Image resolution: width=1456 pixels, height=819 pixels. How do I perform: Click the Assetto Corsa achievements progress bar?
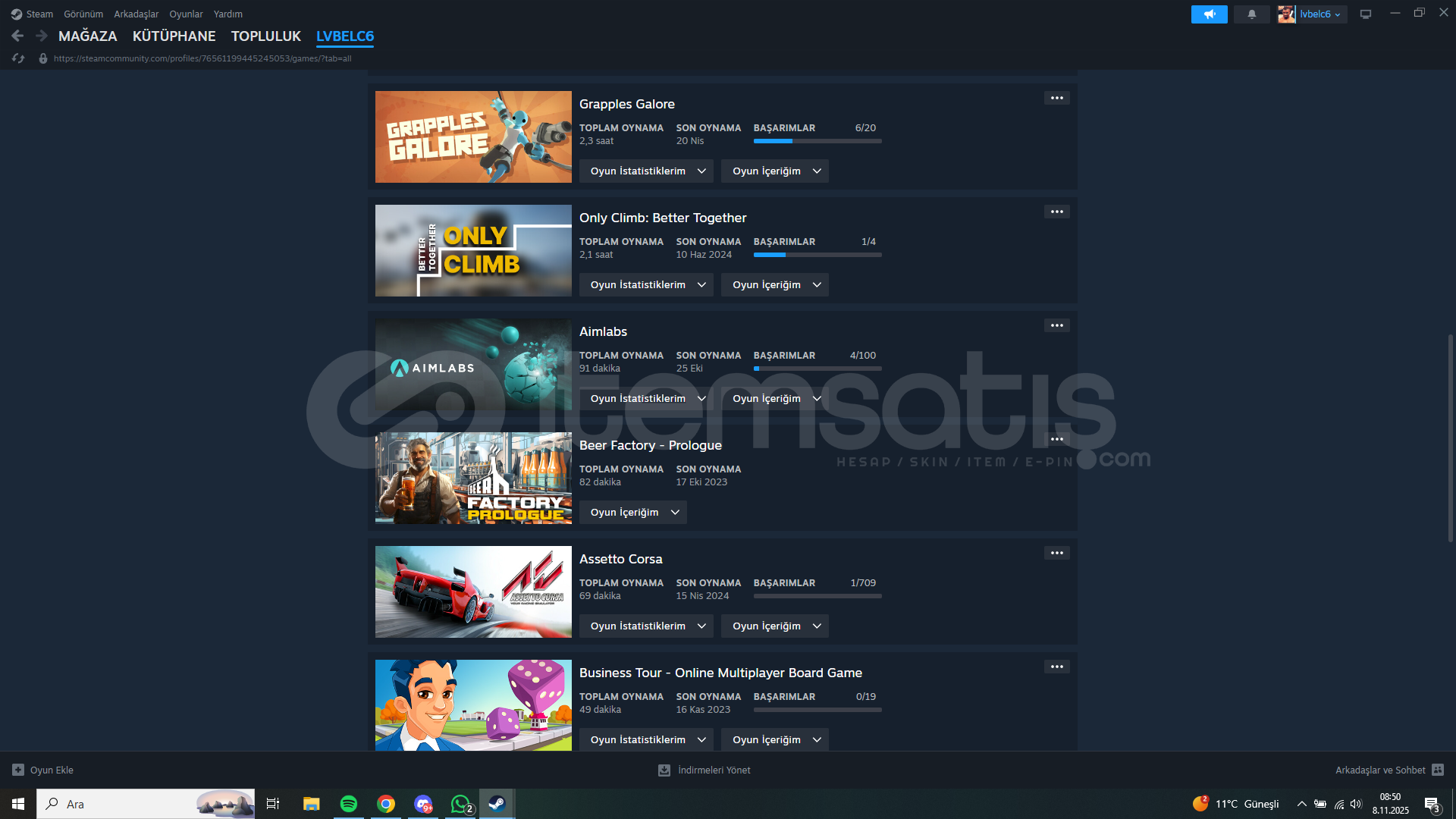coord(817,596)
